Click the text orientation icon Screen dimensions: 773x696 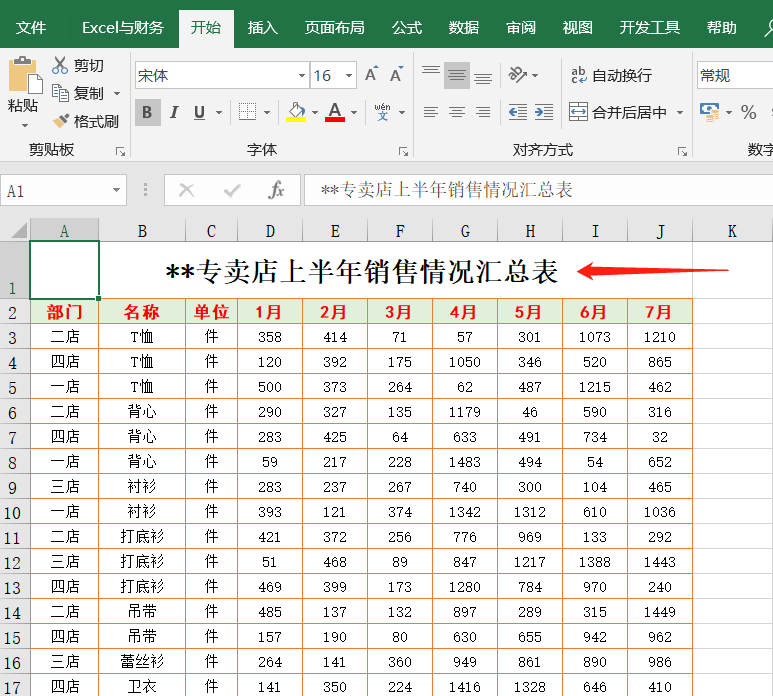tap(518, 75)
